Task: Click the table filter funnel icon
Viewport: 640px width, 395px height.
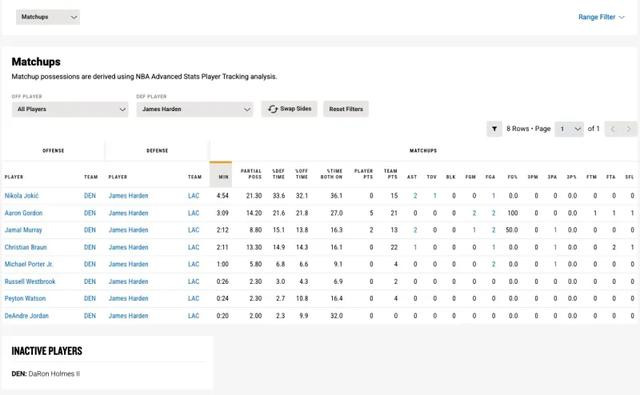Action: [x=494, y=129]
